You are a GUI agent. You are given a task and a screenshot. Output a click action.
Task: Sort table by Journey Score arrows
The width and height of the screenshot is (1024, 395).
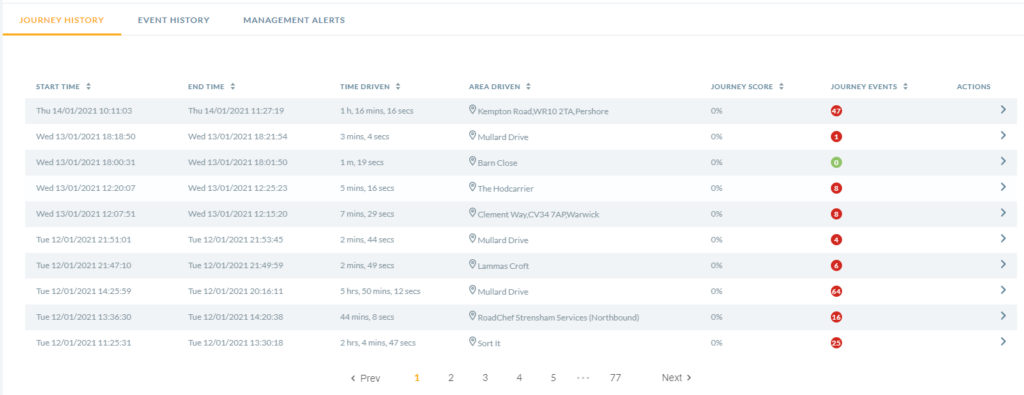781,86
